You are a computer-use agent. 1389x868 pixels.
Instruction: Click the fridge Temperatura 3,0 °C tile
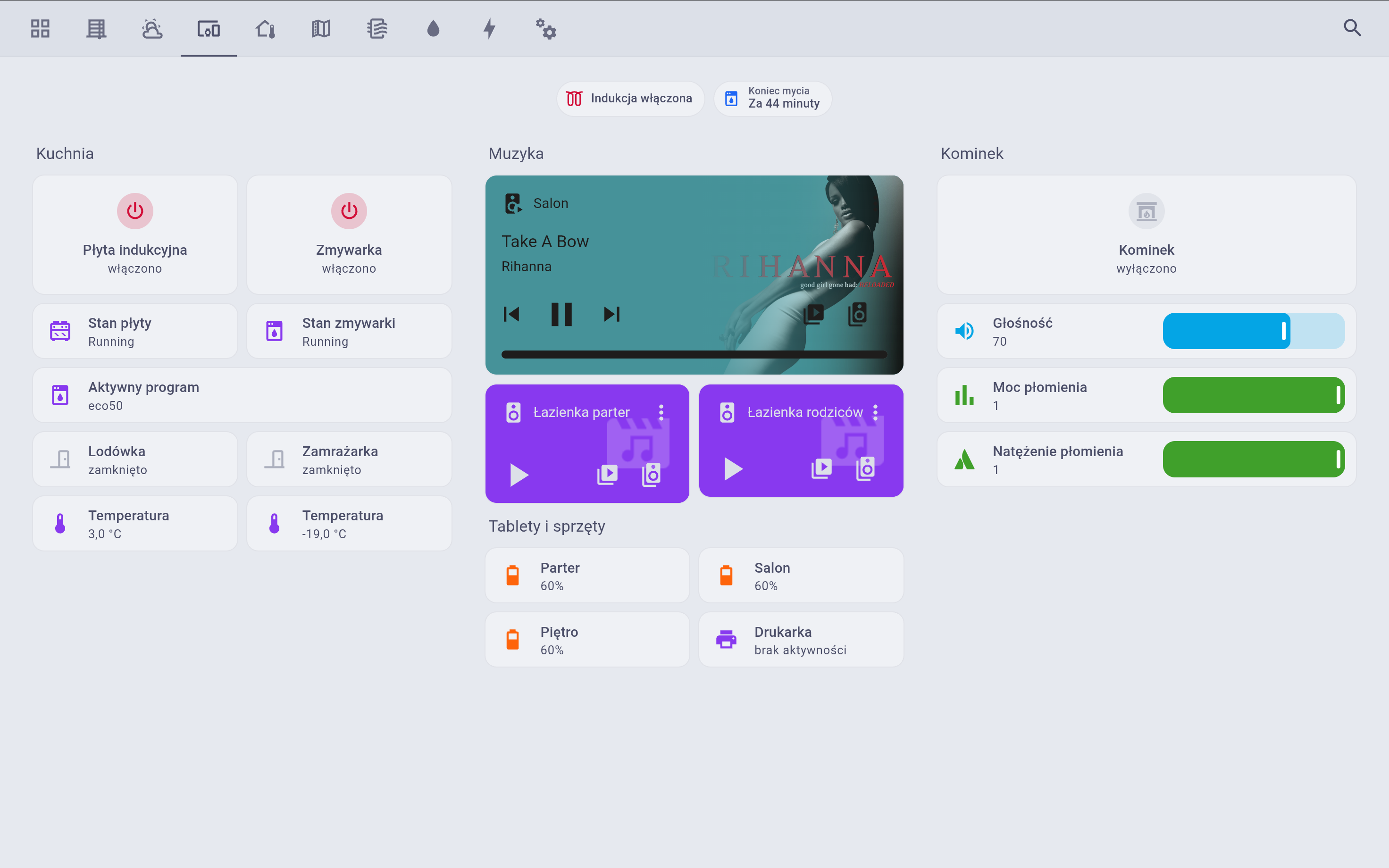135,524
